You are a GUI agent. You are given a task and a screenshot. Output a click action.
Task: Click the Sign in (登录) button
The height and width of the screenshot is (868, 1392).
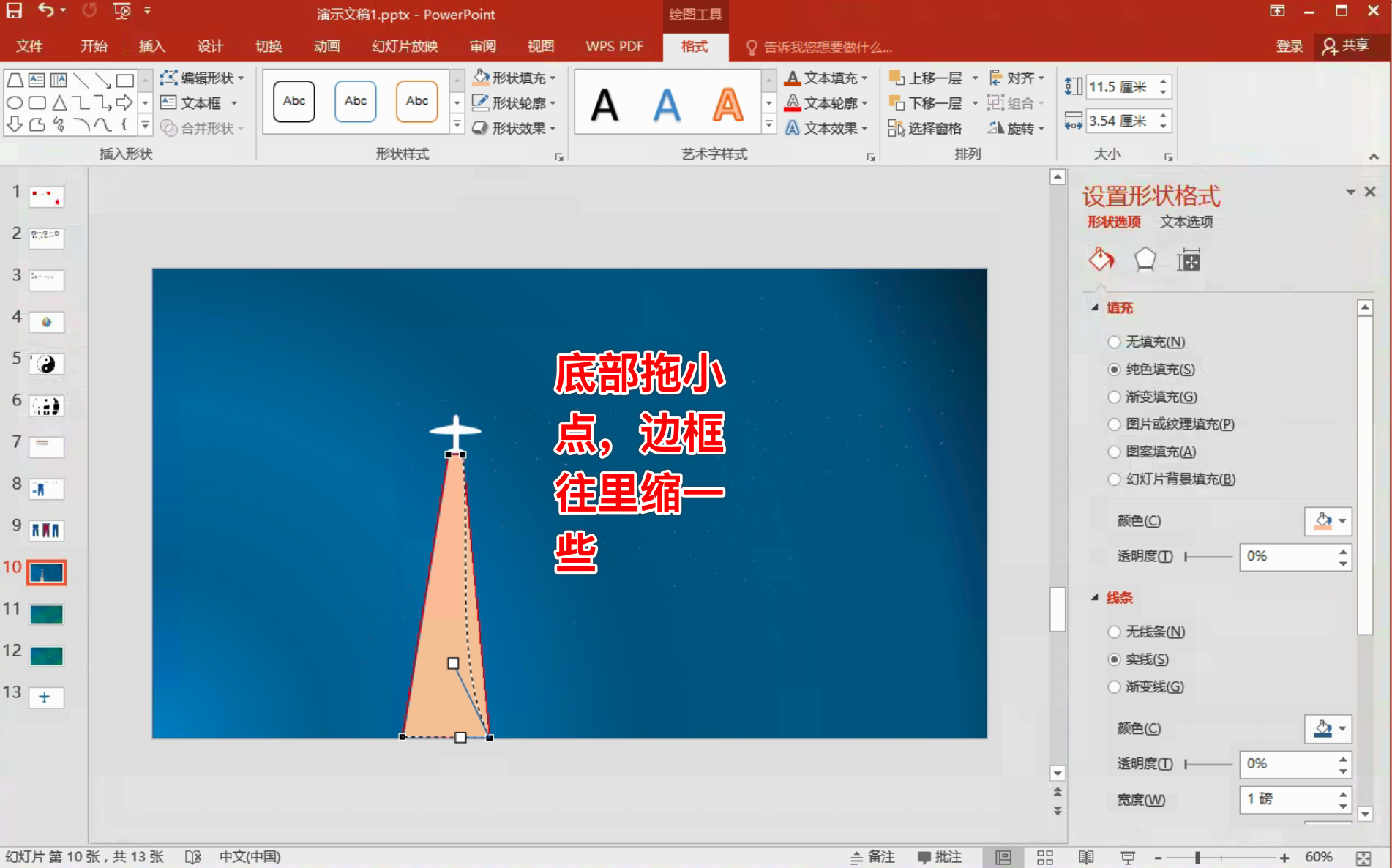click(x=1289, y=46)
